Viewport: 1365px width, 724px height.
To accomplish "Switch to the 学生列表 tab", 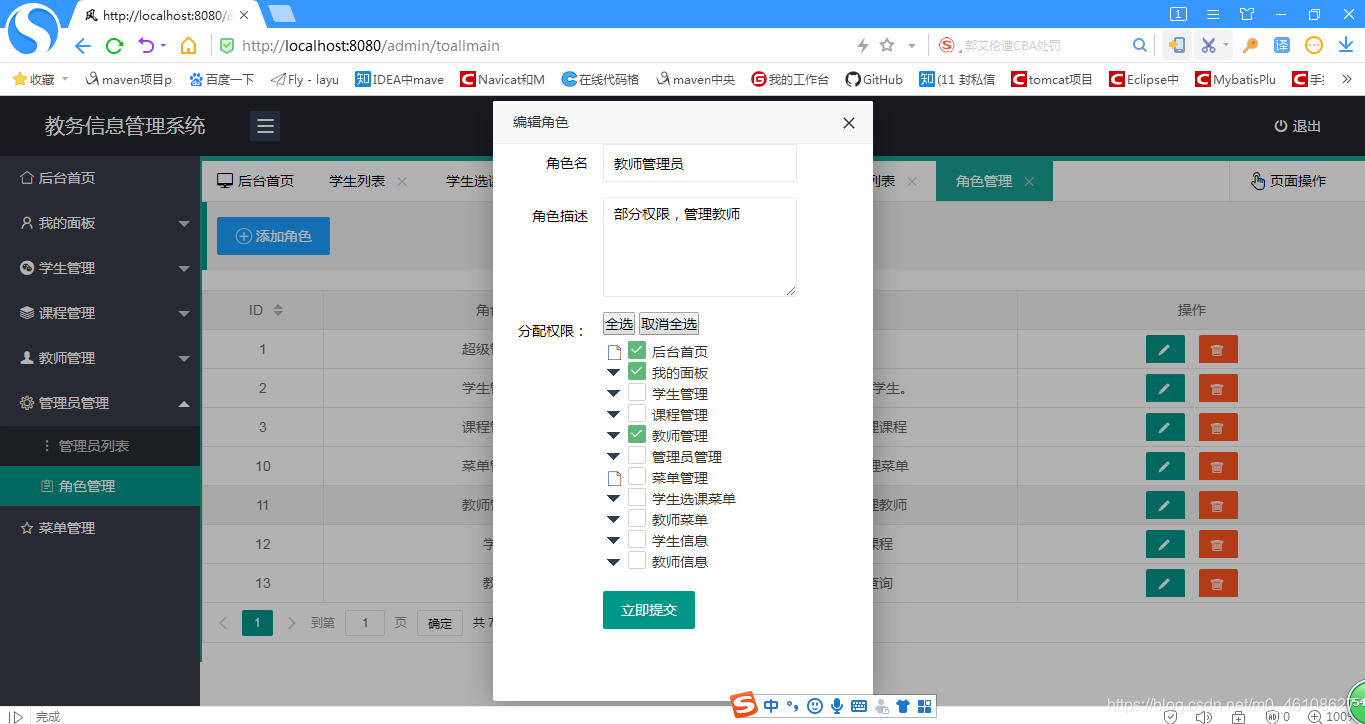I will pyautogui.click(x=357, y=181).
